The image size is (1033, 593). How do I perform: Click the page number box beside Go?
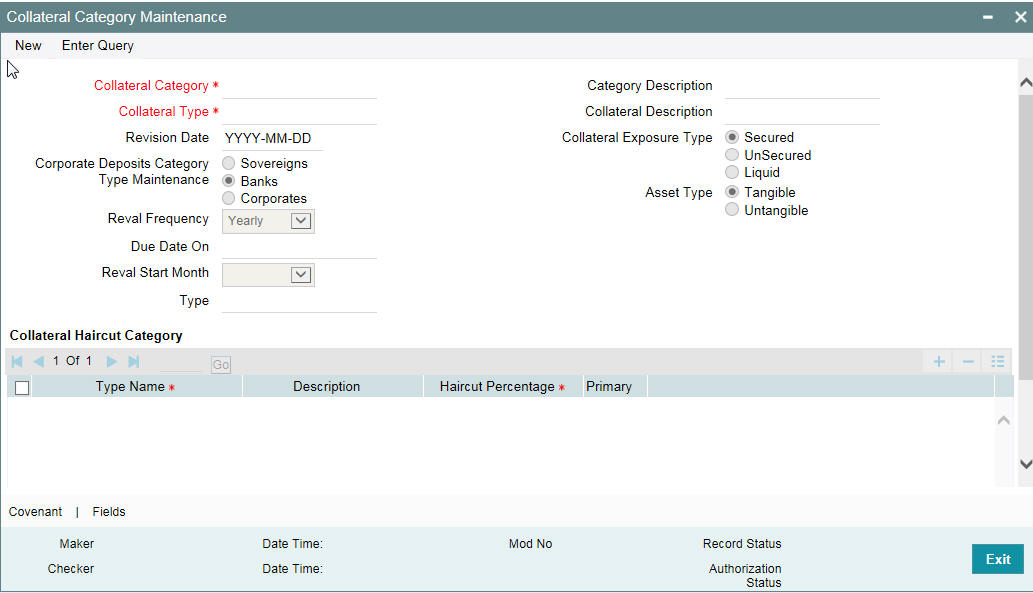coord(181,362)
